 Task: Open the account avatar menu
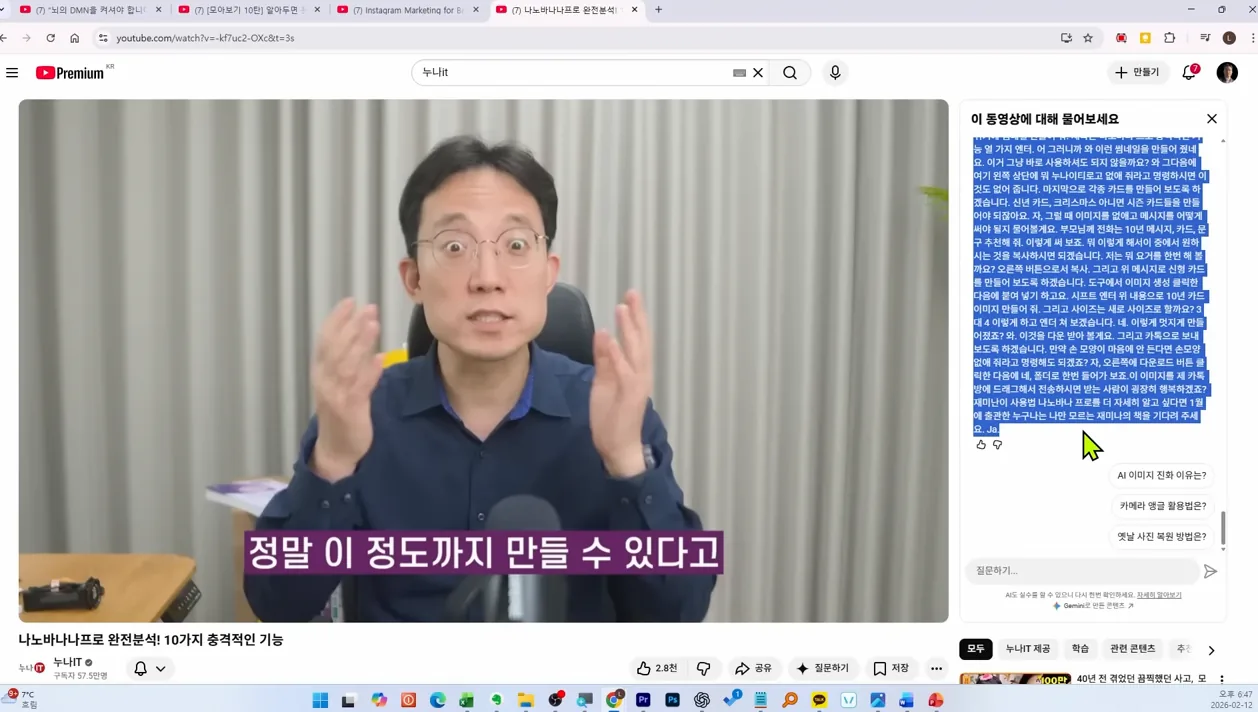(x=1227, y=72)
